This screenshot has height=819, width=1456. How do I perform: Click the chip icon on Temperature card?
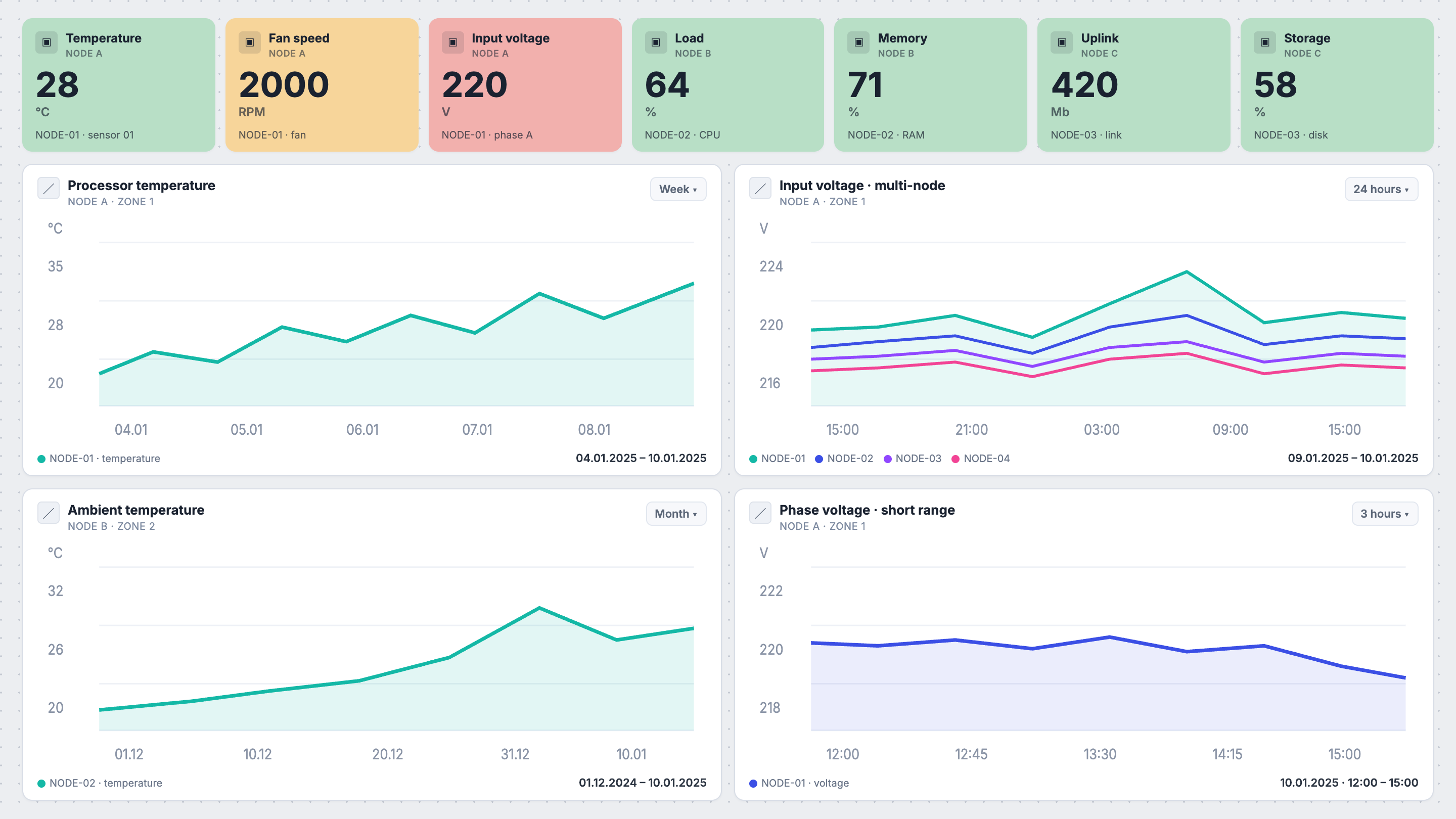[x=47, y=42]
